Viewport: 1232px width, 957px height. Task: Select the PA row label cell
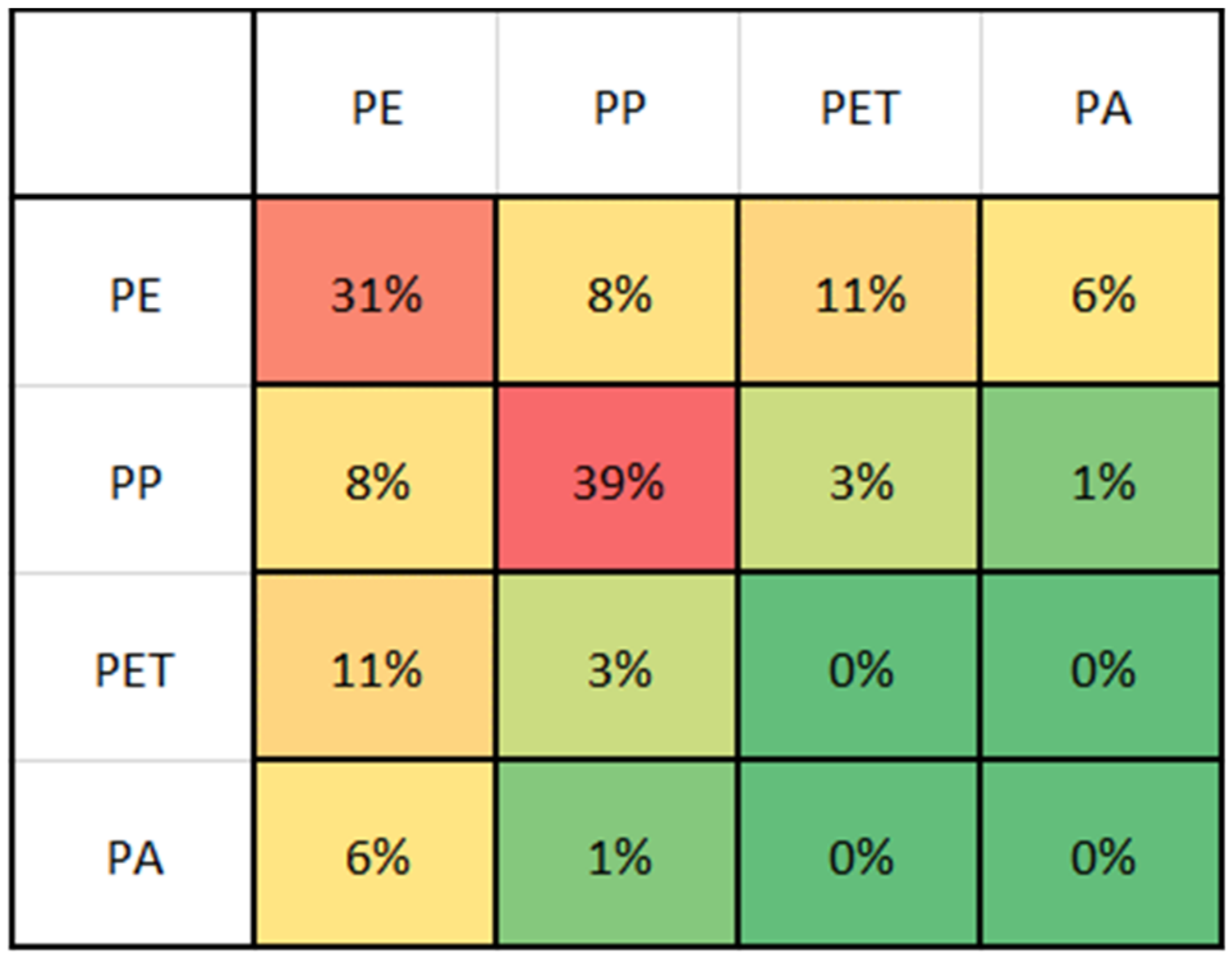(x=135, y=857)
